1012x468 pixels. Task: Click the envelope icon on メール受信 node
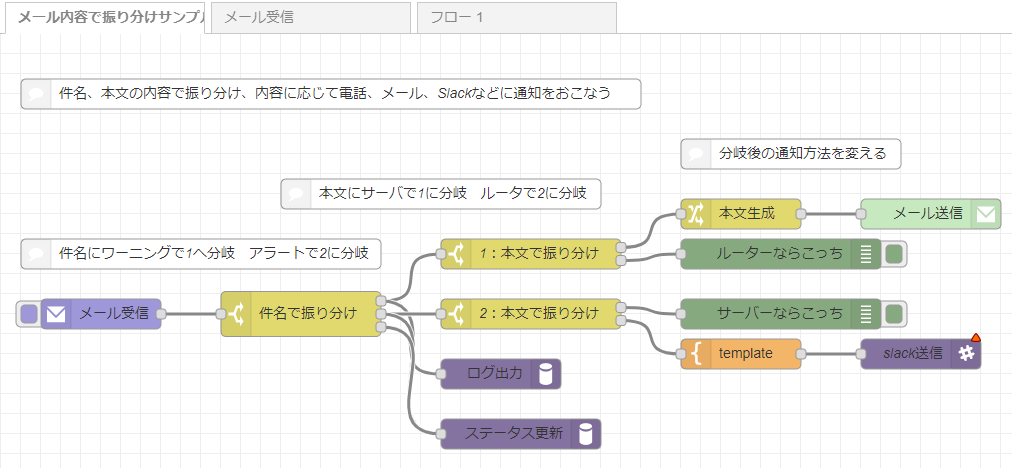[x=56, y=314]
